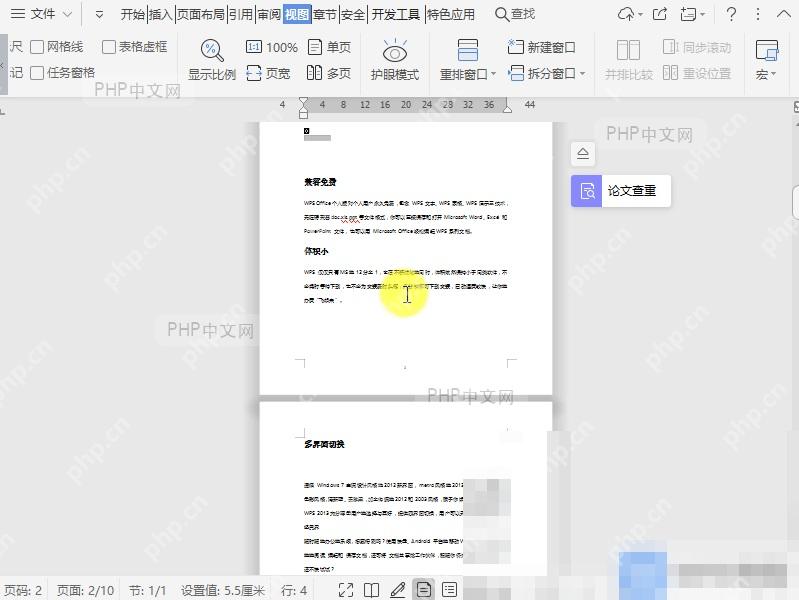799x600 pixels.
Task: Switch to 页宽 page width view
Action: pos(268,73)
